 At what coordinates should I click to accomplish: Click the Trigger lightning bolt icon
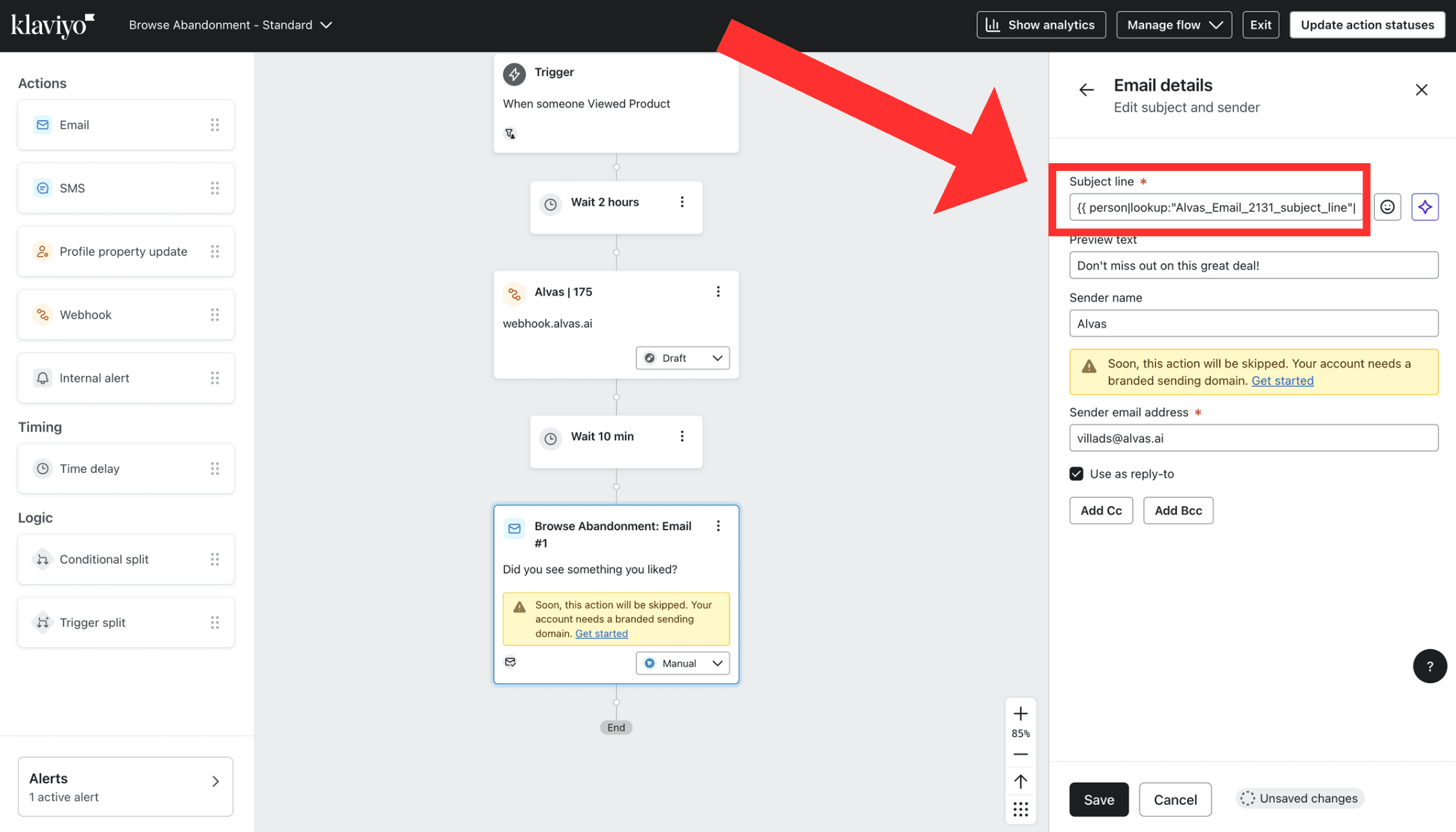point(514,74)
